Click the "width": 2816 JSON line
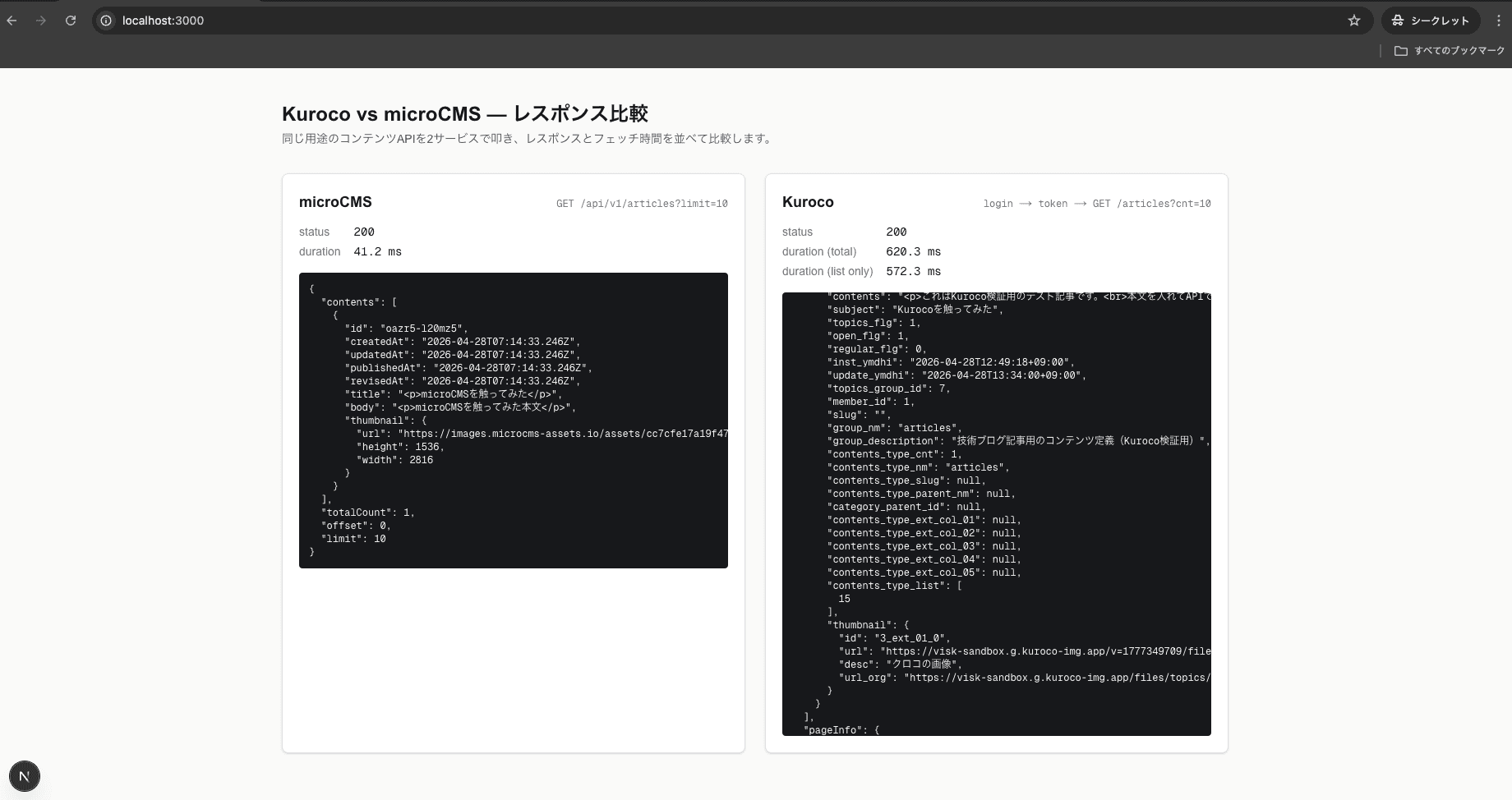The height and width of the screenshot is (800, 1512). (x=394, y=460)
